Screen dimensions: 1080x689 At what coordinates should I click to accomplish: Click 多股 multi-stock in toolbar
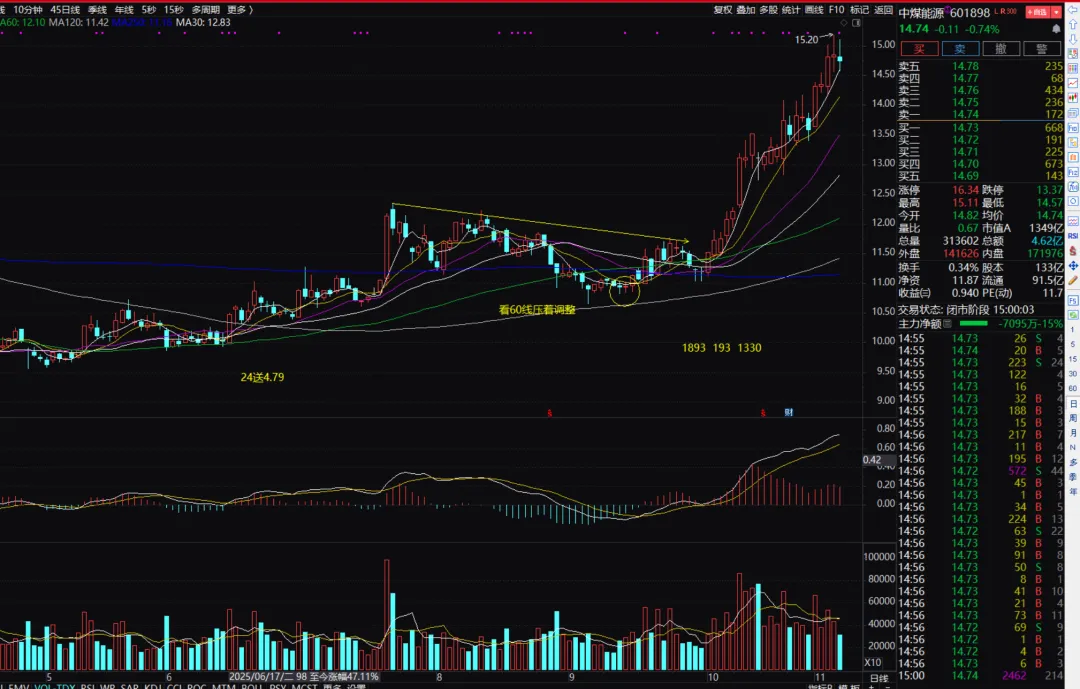click(769, 10)
